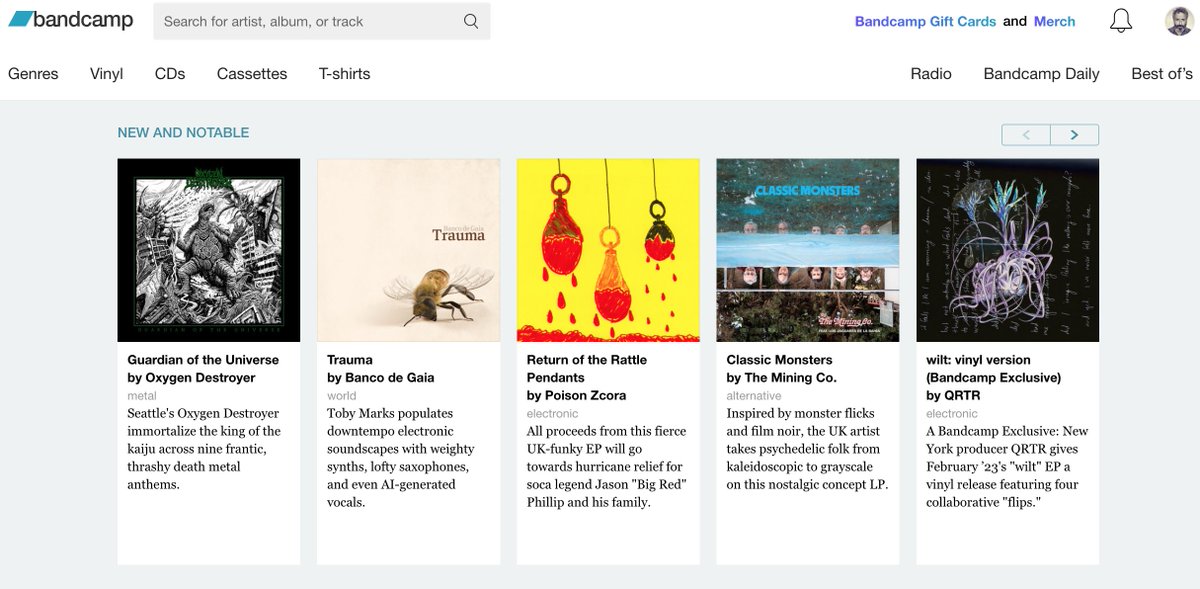Click the Bandcamp logo
1200x589 pixels.
coord(70,20)
